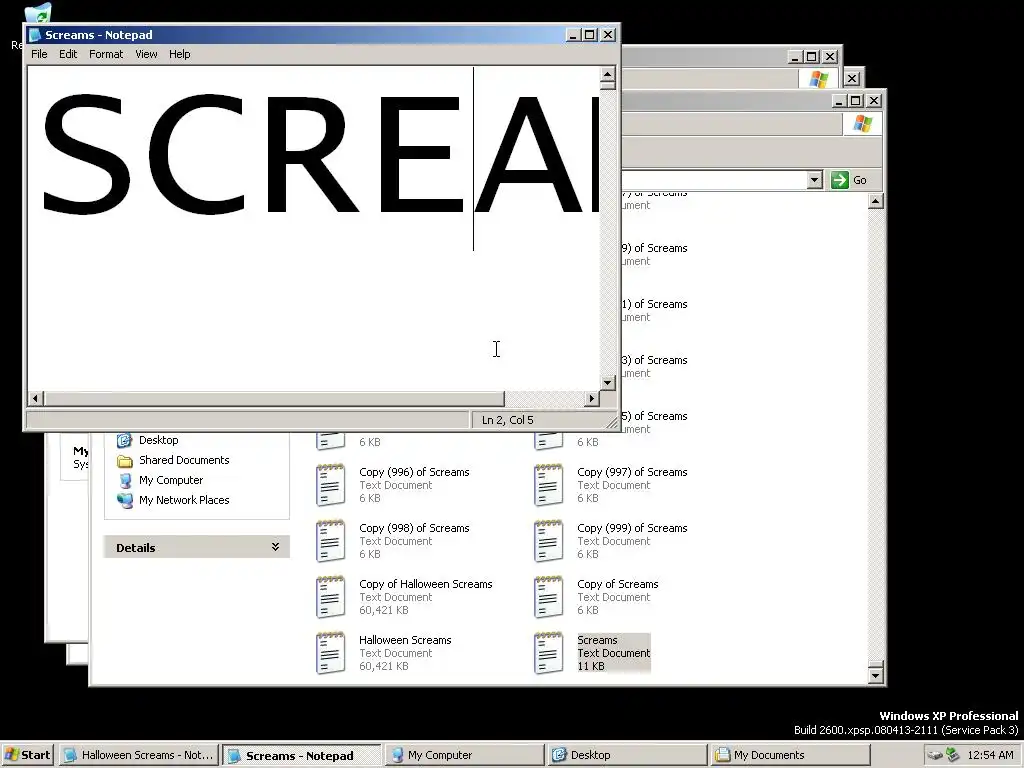Click the Desktop sidebar icon
The height and width of the screenshot is (768, 1024).
tap(124, 440)
